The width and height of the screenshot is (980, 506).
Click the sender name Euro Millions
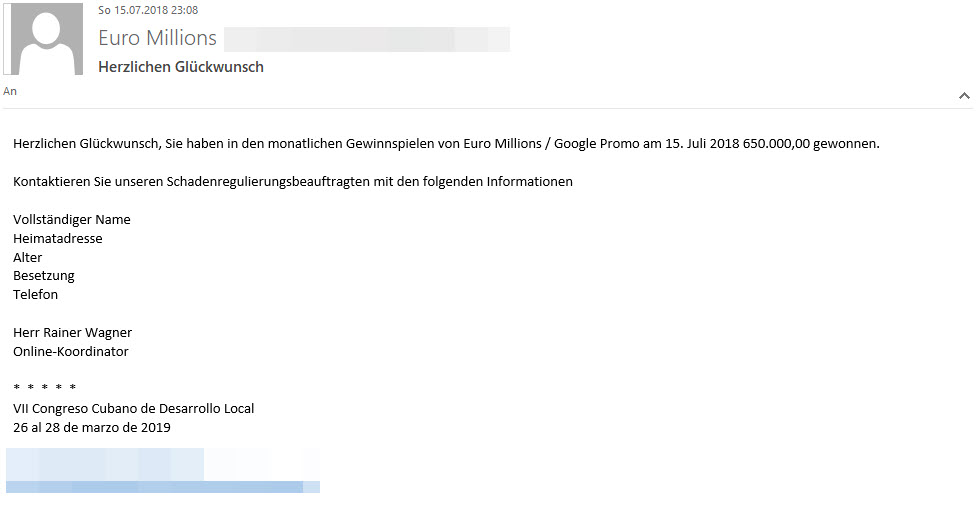(x=157, y=39)
